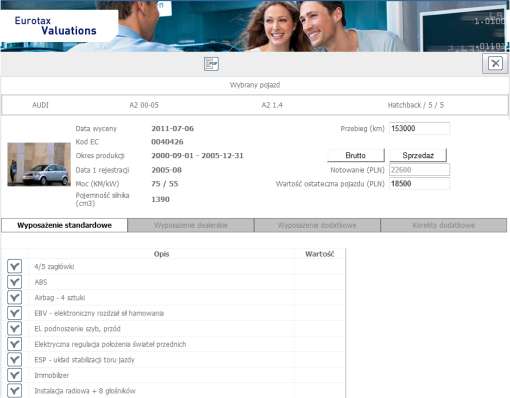
Task: Toggle the ESP układ stabilizacji checkbox
Action: pyautogui.click(x=14, y=359)
